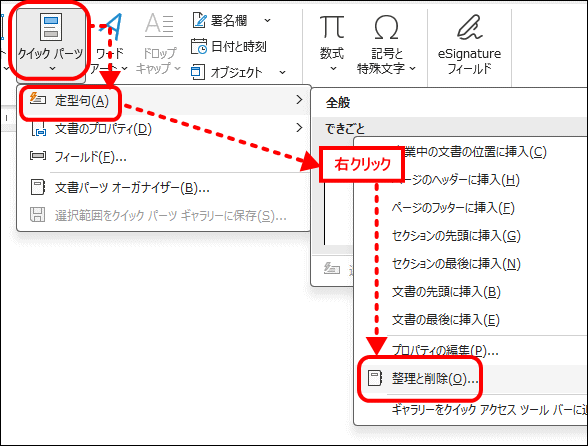
Task: Click the 文書パーツ オーガナイザー icon
Action: (x=38, y=187)
